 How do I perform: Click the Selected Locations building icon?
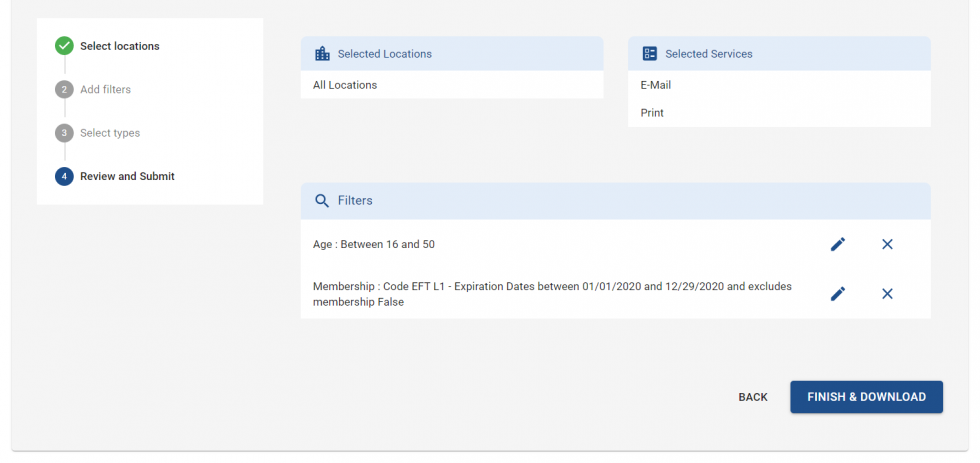point(322,54)
